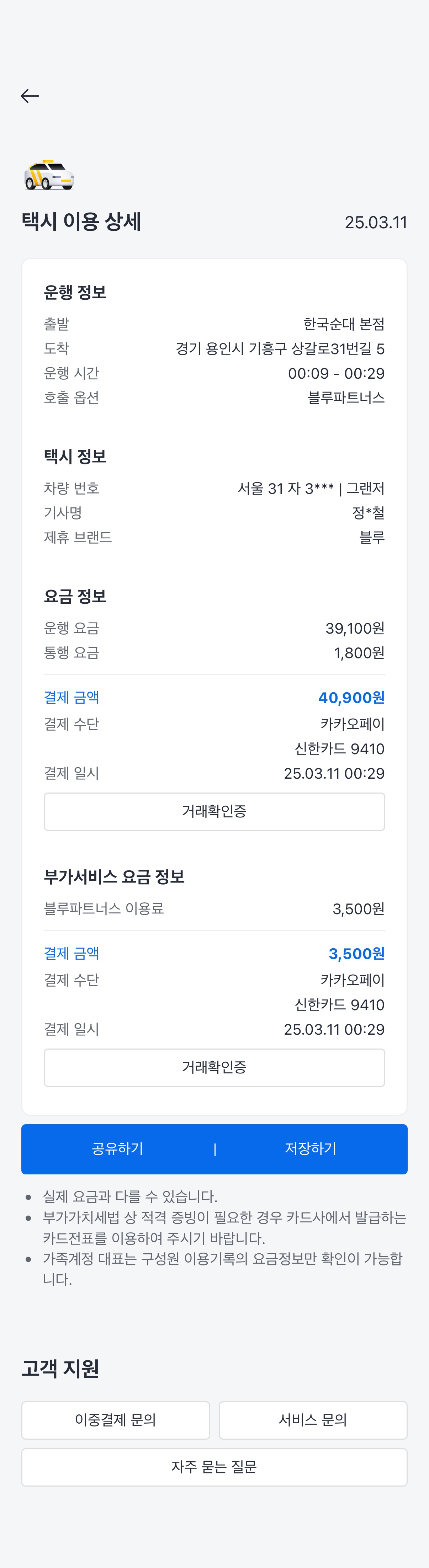Open 거래확인증 under 요금 정보
429x1568 pixels.
(214, 811)
